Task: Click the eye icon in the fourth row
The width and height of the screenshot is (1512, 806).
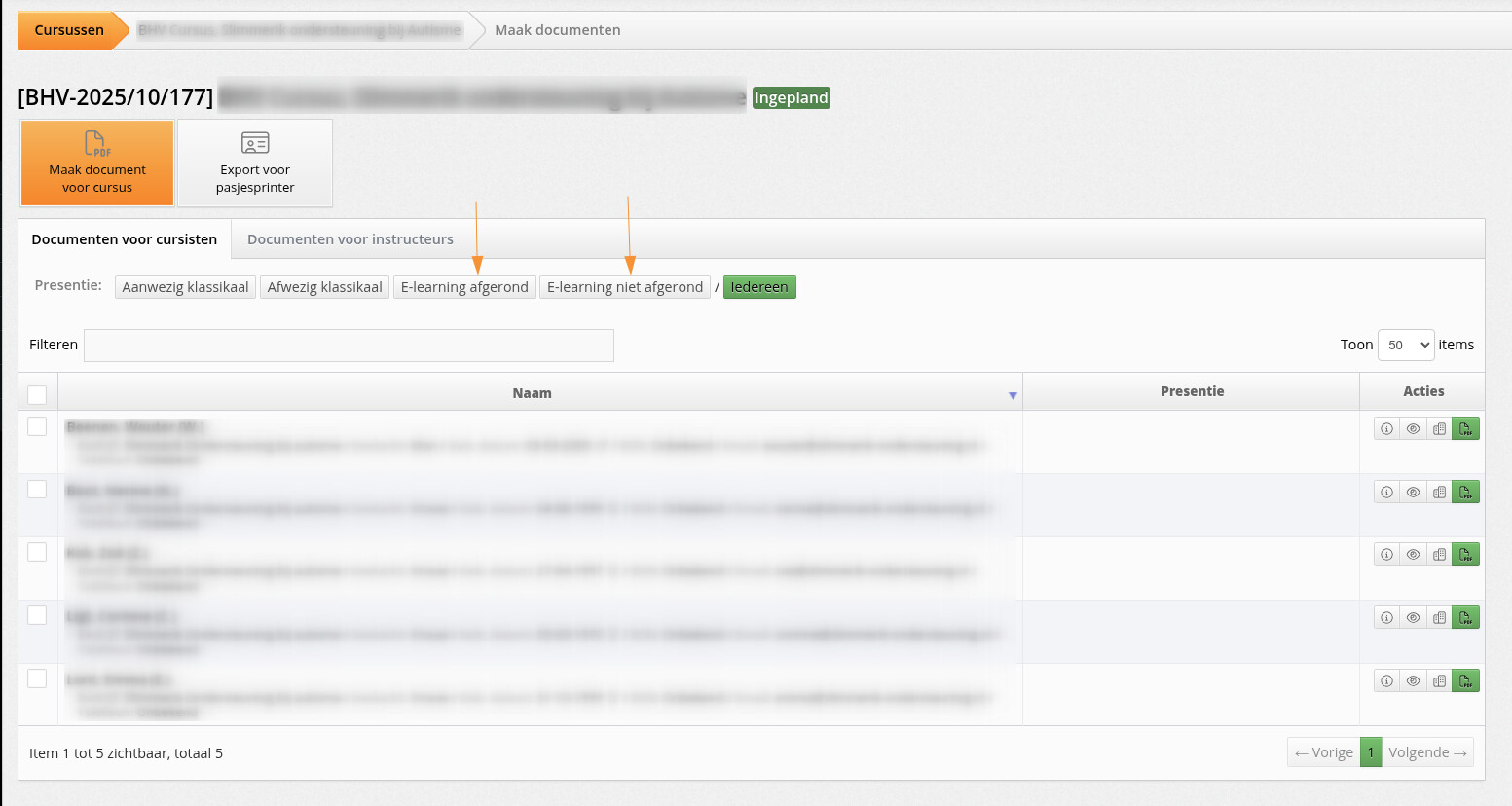Action: (1413, 618)
